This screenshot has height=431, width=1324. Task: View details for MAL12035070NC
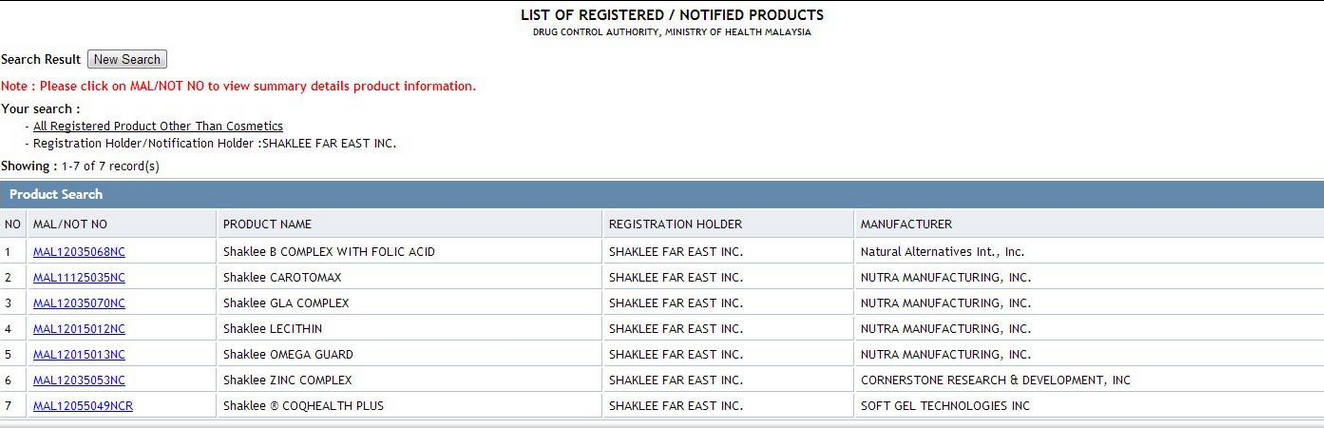pos(79,303)
